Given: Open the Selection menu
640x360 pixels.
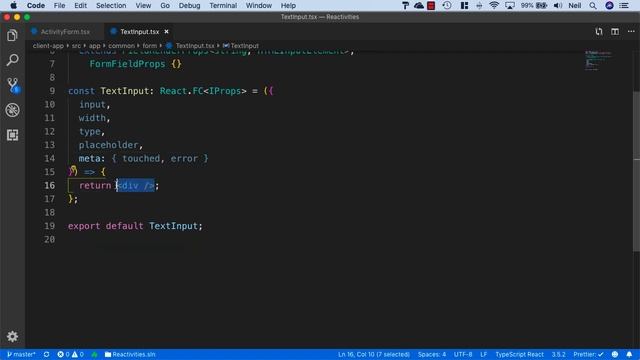Looking at the screenshot, I should [x=111, y=5].
